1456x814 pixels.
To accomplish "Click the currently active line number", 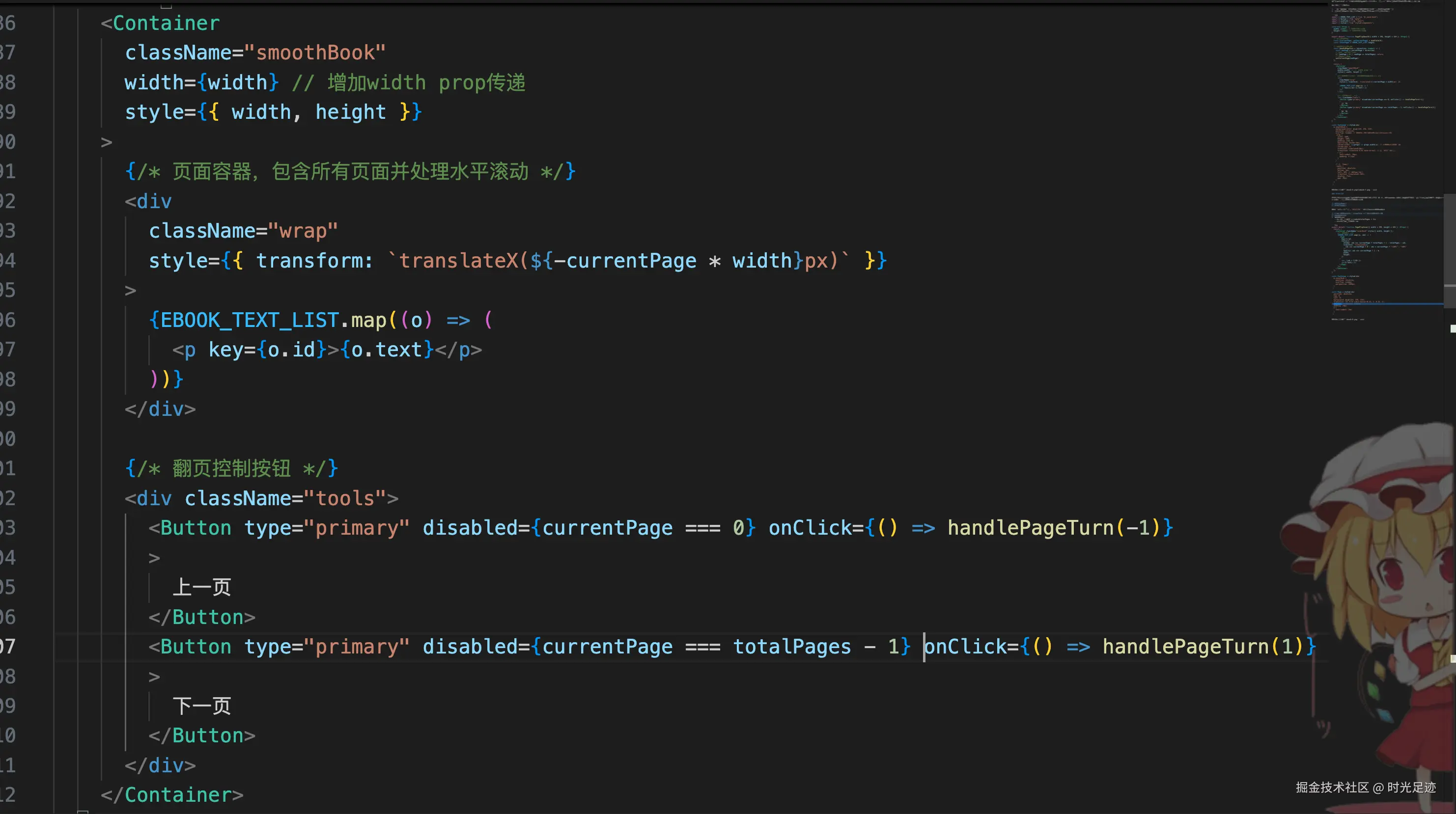I will 8,646.
